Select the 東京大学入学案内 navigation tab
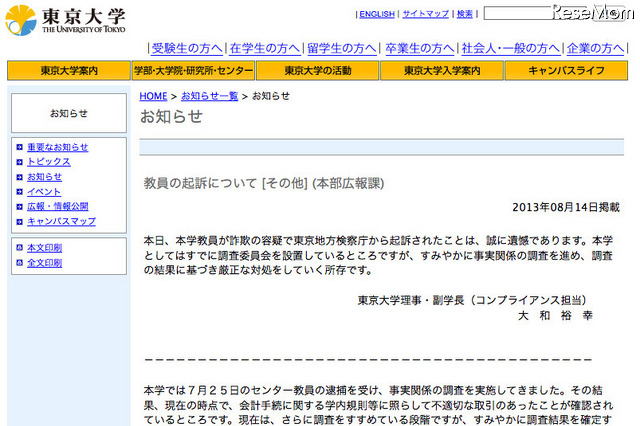This screenshot has height=426, width=640. [x=442, y=71]
